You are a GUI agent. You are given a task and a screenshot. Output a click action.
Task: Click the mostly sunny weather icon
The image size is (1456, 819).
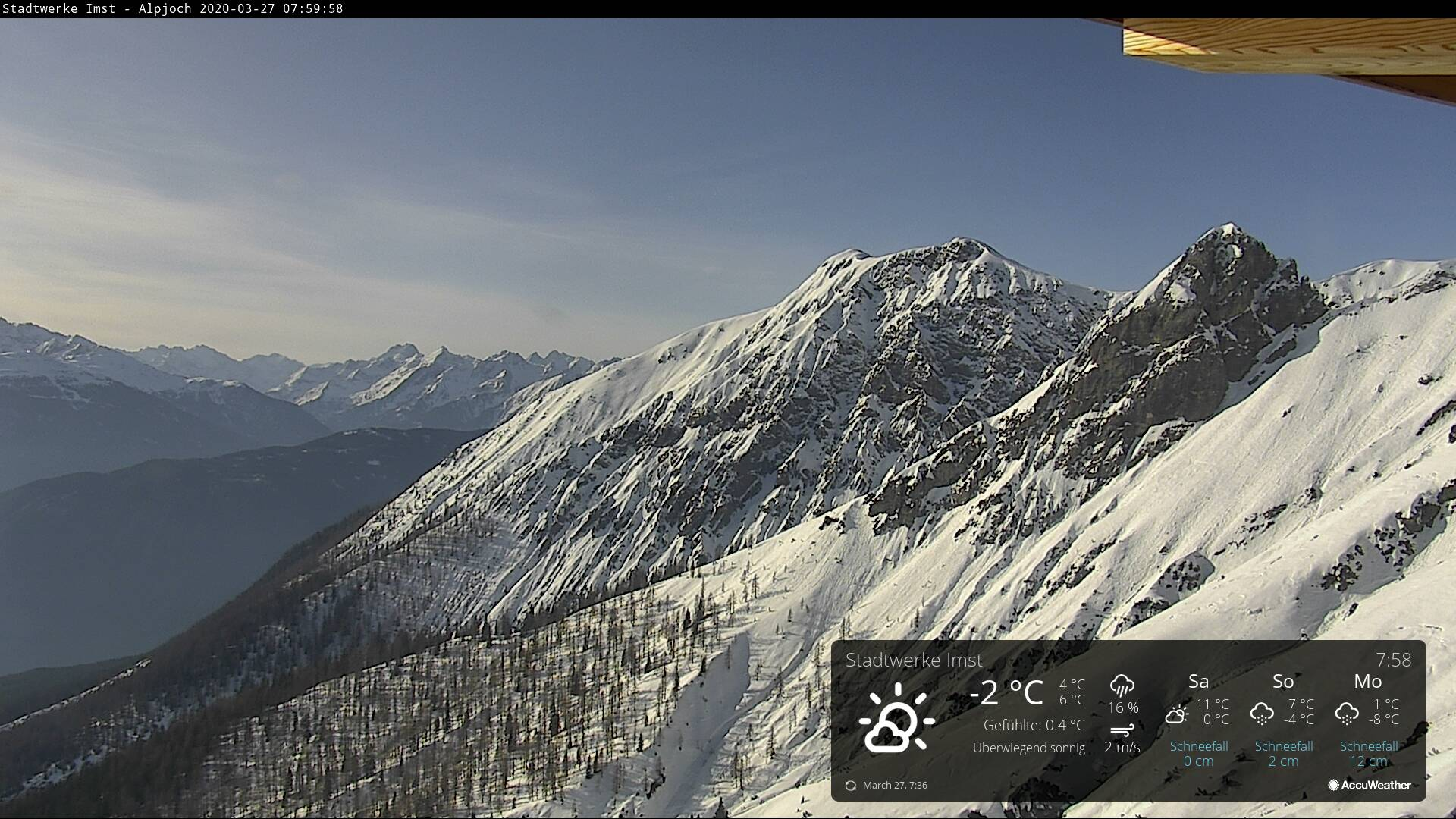pyautogui.click(x=896, y=717)
